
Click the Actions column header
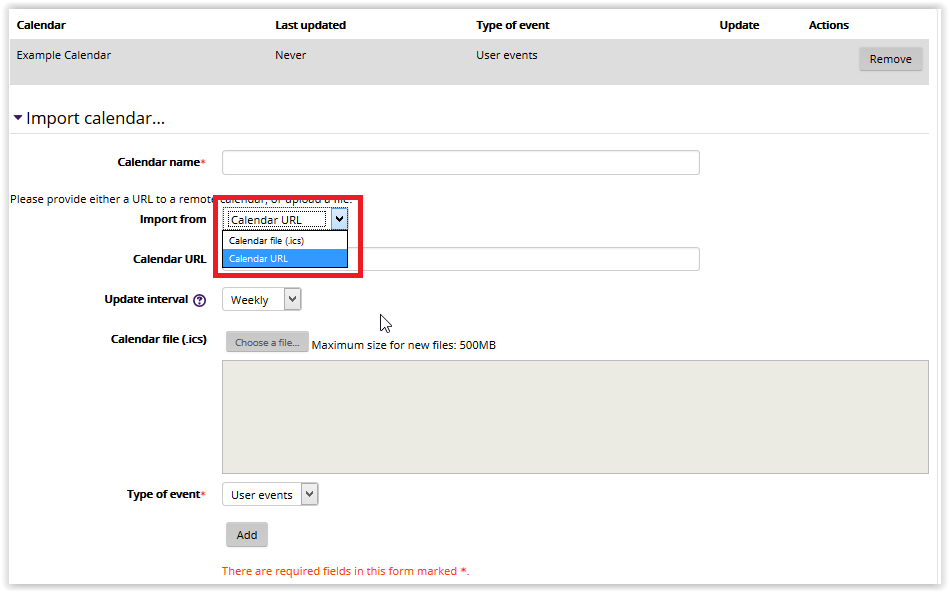pyautogui.click(x=829, y=25)
